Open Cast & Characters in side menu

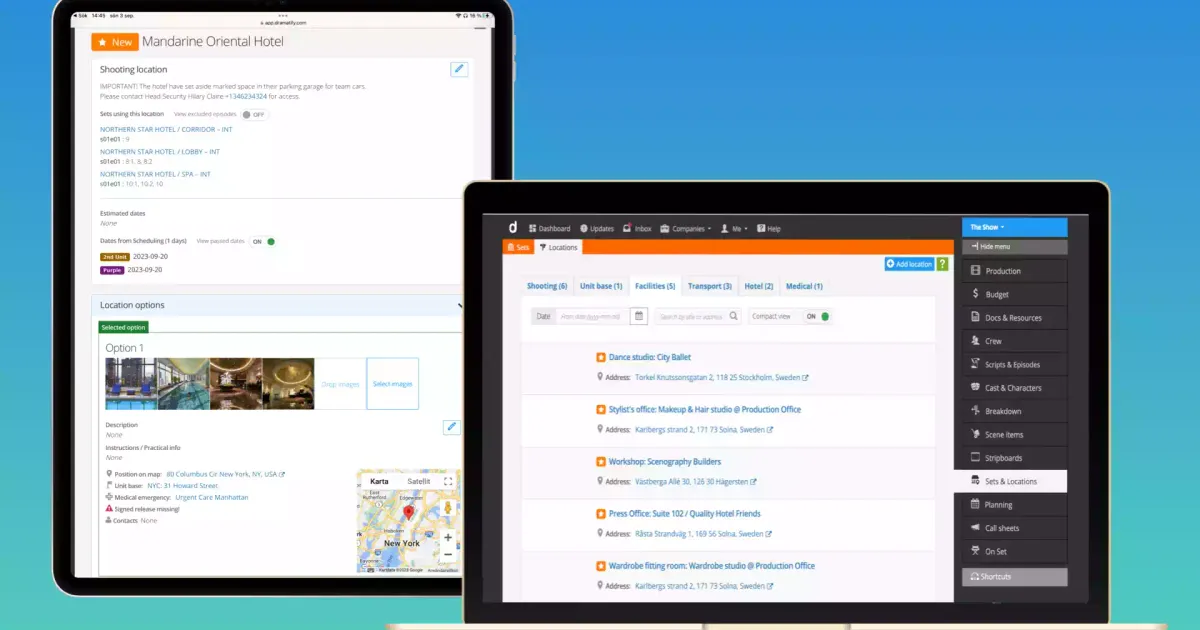tap(1015, 388)
